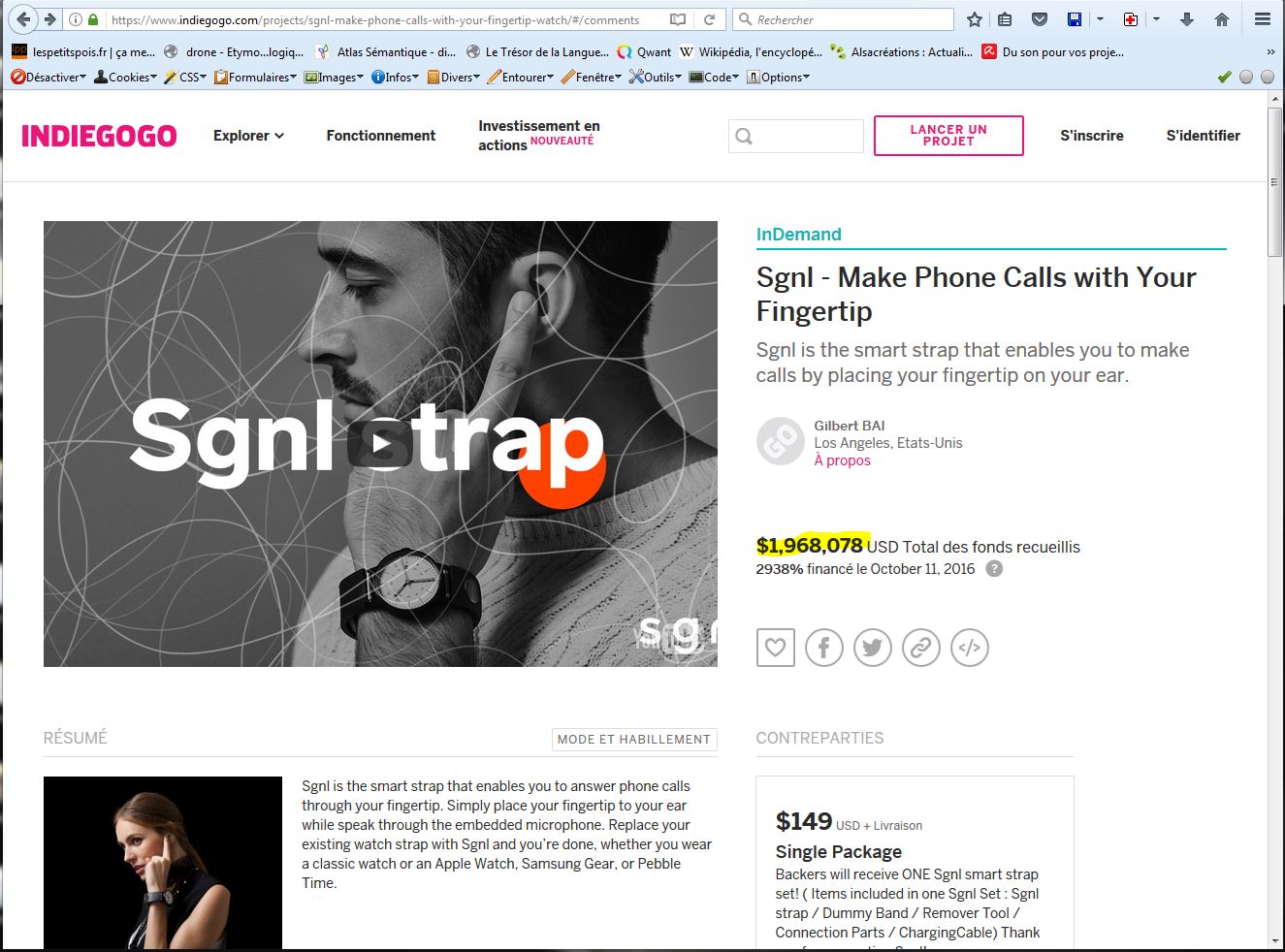1285x952 pixels.
Task: Click the Indiegogo search field
Action: point(796,136)
